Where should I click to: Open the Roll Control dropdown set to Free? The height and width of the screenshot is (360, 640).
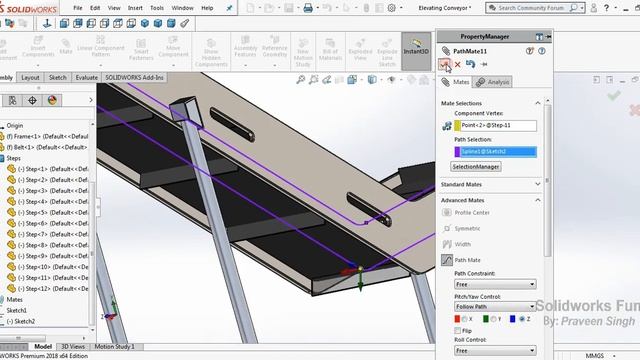pos(495,350)
